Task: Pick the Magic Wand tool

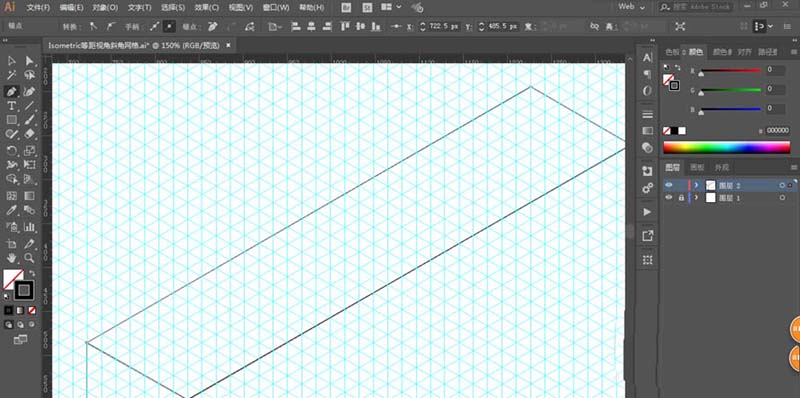Action: [x=11, y=76]
